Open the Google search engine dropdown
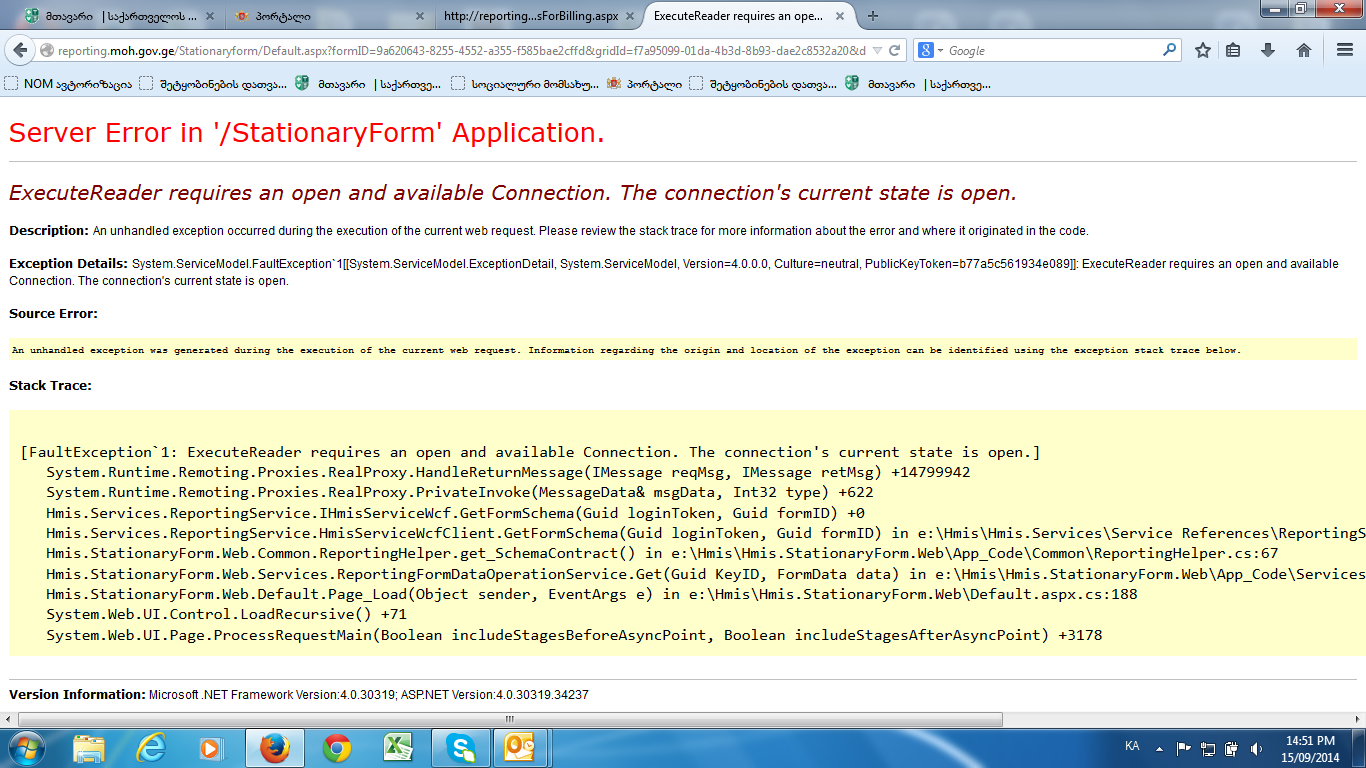1366x768 pixels. point(930,50)
